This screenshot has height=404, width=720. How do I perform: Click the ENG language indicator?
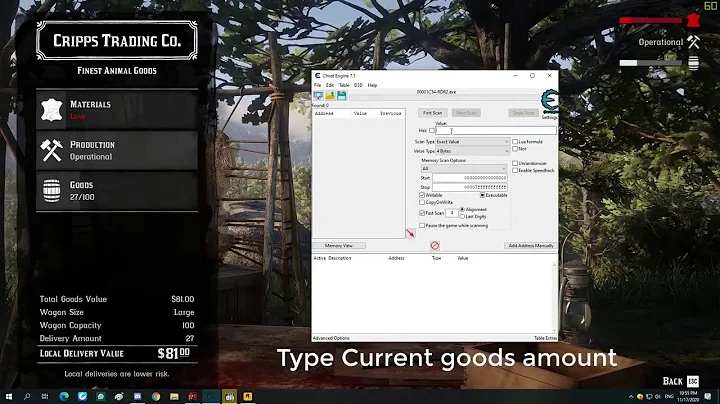[x=669, y=397]
